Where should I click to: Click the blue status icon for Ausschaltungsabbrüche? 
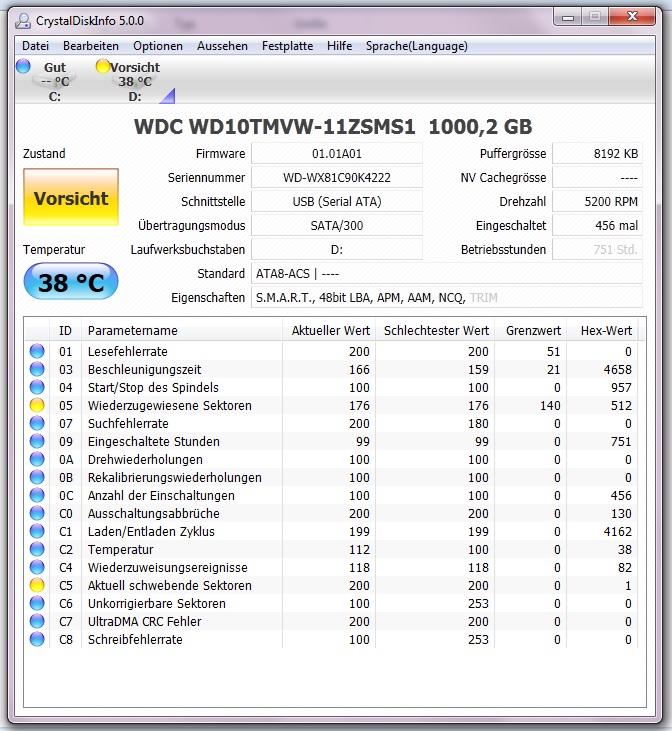tap(37, 513)
